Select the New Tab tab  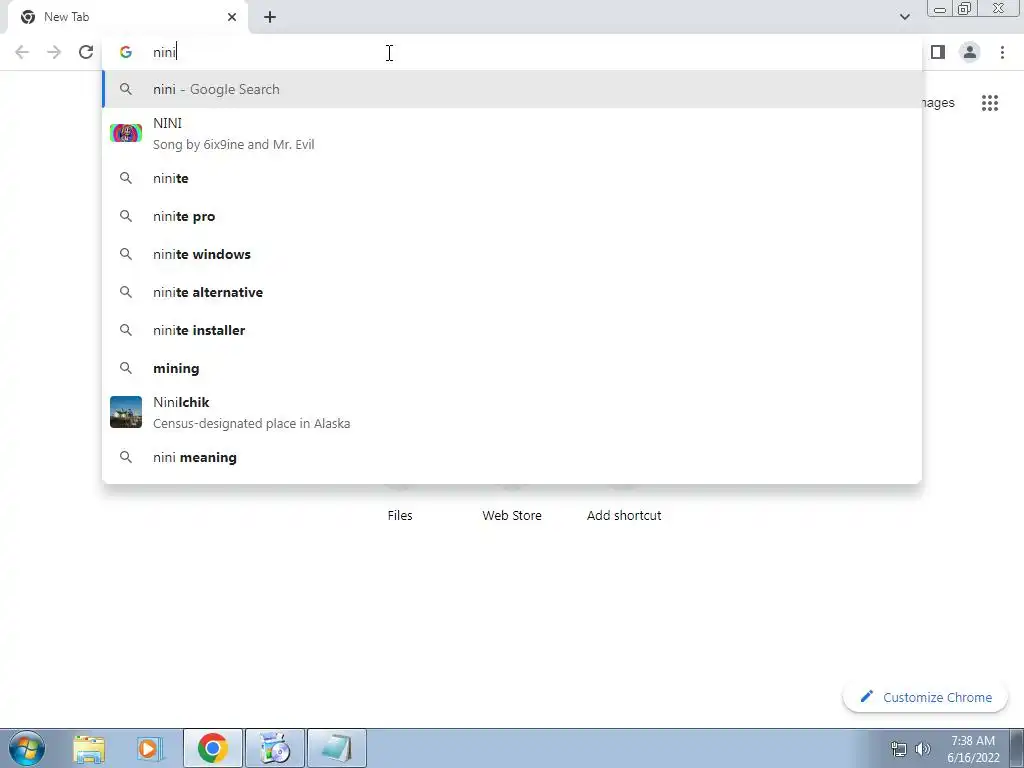pos(129,17)
